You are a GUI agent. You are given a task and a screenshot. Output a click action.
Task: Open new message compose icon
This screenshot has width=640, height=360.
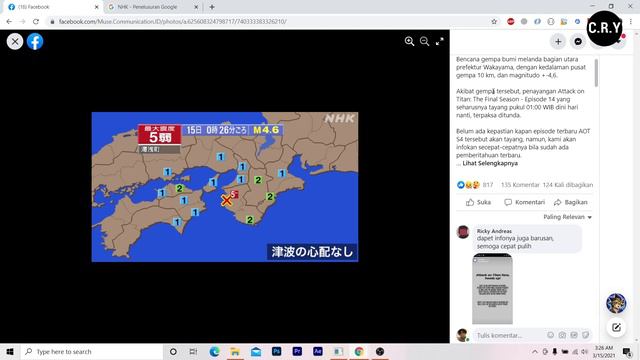(616, 327)
